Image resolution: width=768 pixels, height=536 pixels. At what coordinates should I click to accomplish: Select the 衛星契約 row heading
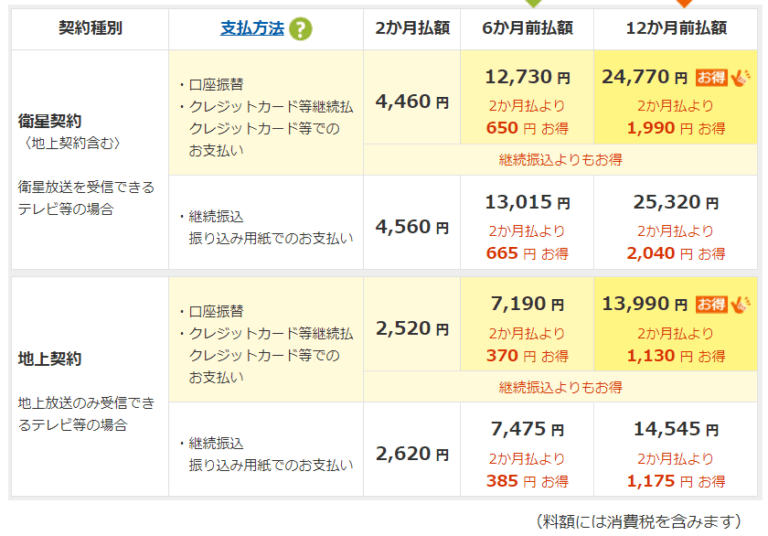point(47,120)
